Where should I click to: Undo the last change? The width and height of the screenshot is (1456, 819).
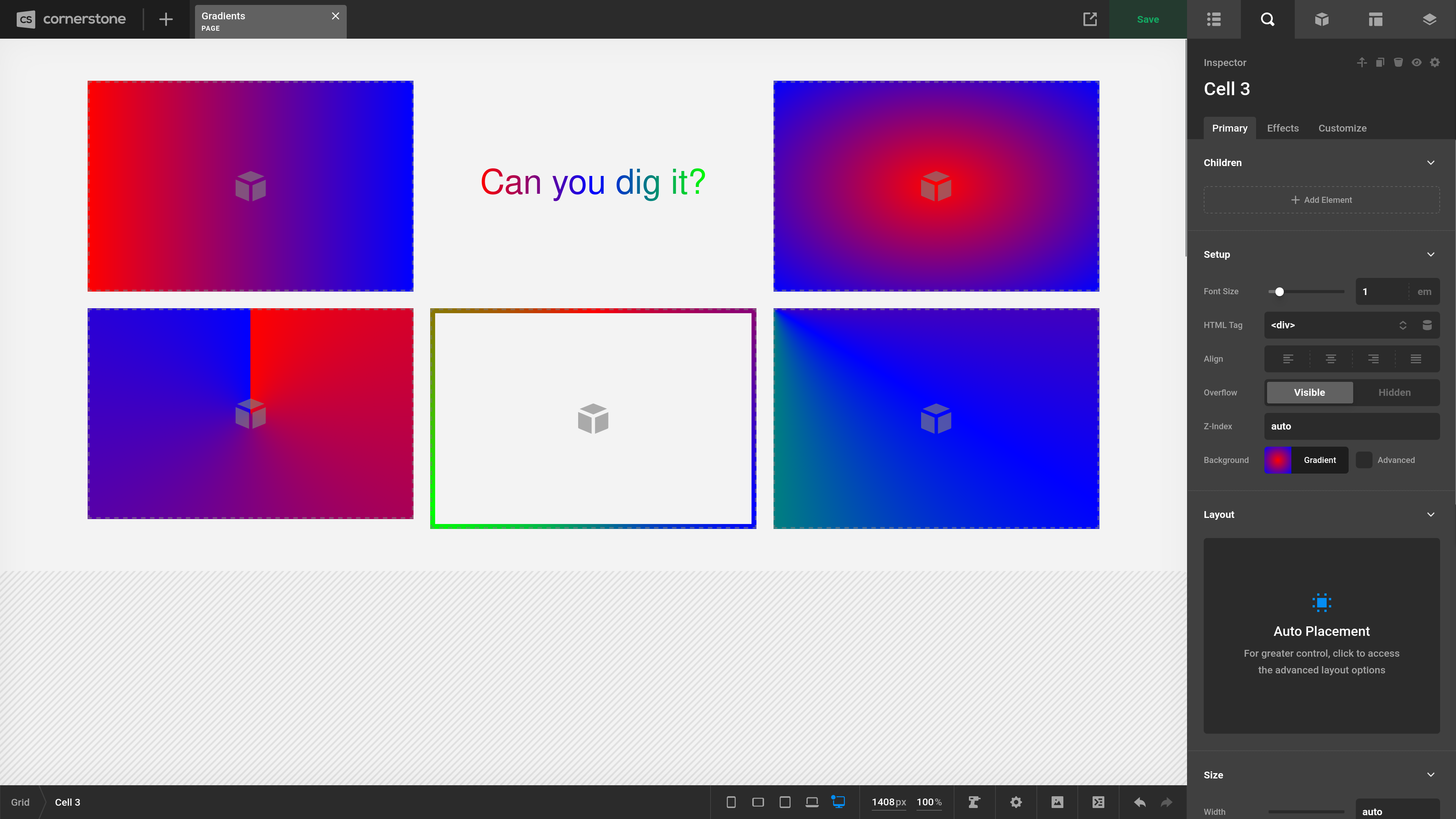(1140, 802)
